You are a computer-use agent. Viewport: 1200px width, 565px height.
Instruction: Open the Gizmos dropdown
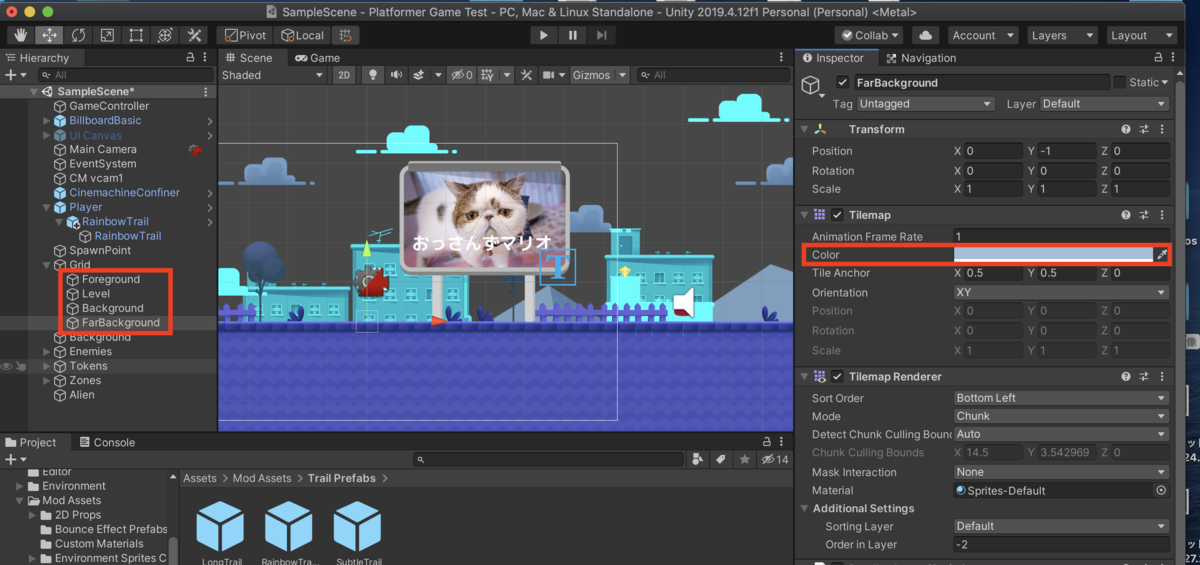click(x=599, y=75)
